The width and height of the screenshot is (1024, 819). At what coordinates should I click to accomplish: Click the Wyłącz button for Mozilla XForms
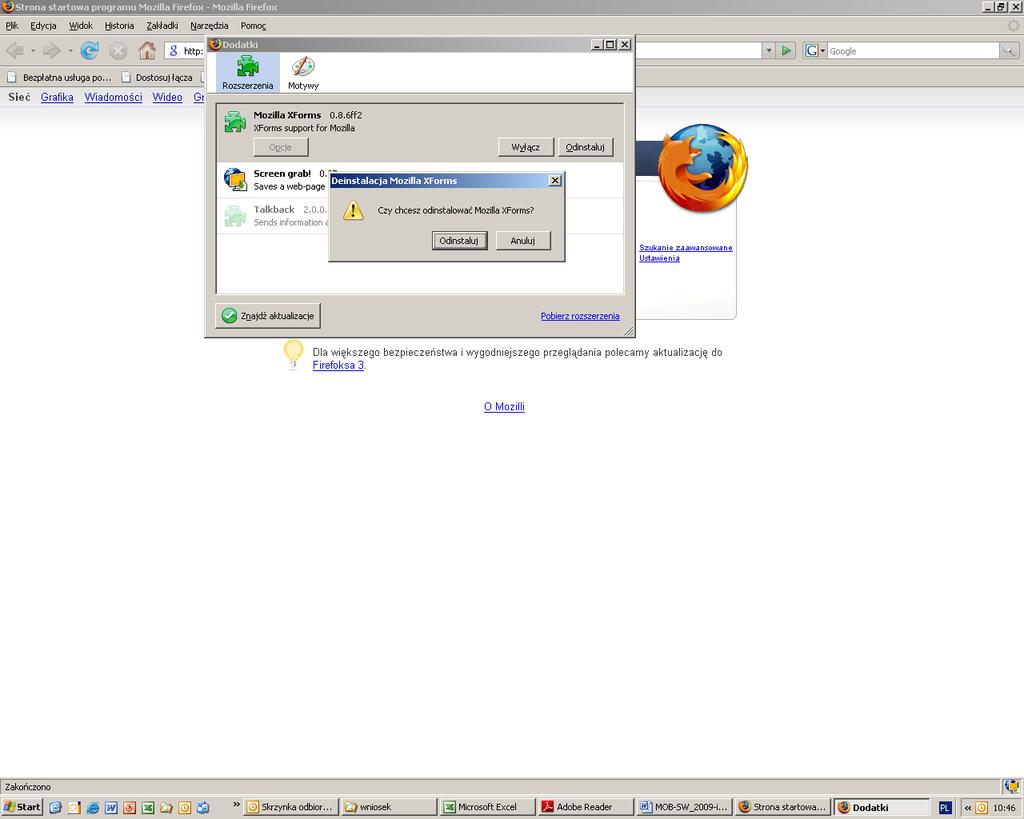(526, 147)
